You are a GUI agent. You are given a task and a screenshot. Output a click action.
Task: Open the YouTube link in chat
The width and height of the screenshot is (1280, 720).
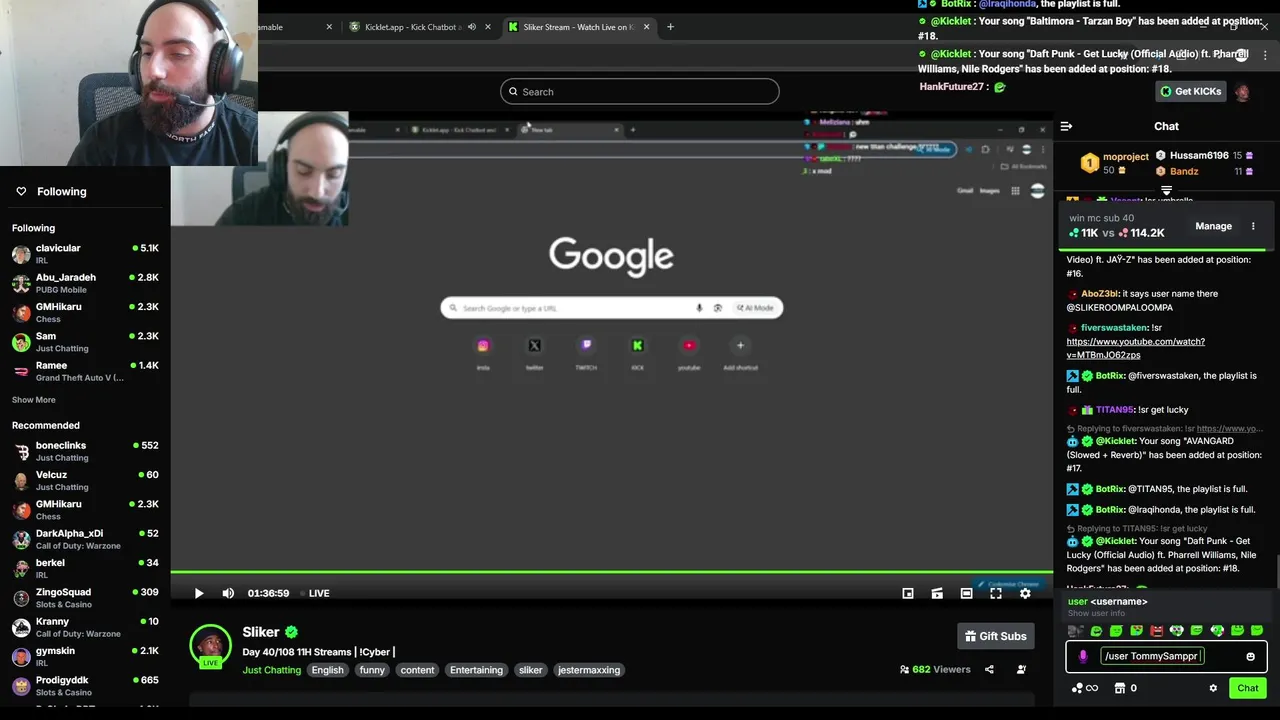pos(1135,348)
